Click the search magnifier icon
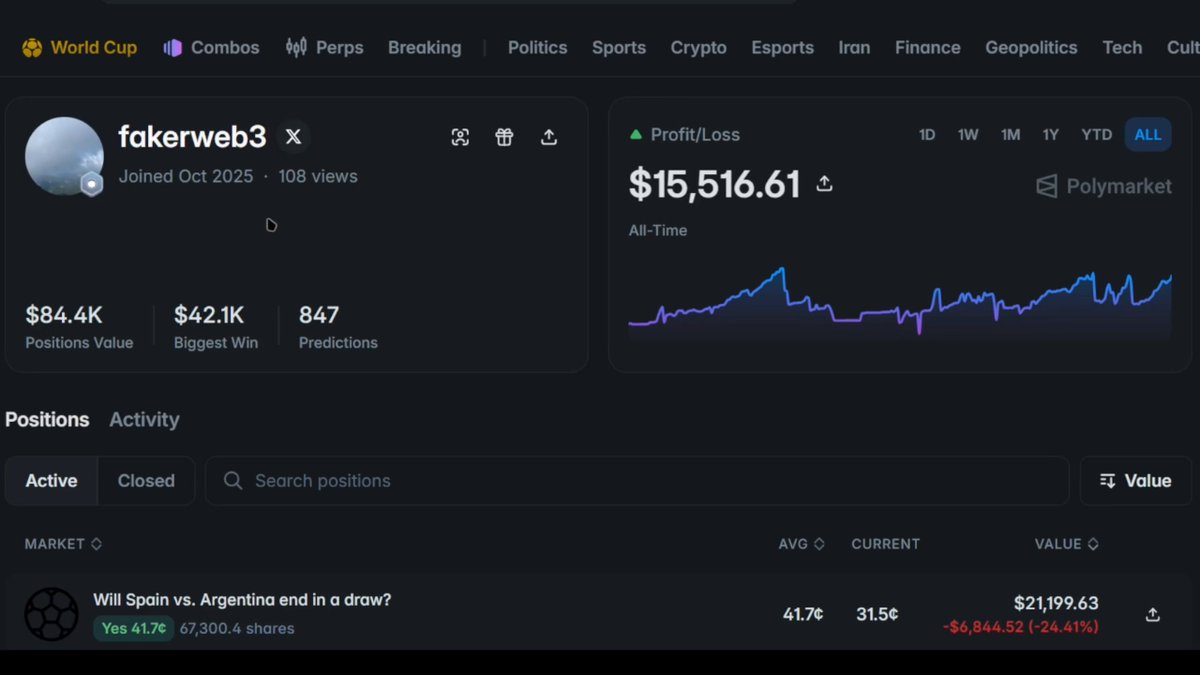 (233, 481)
